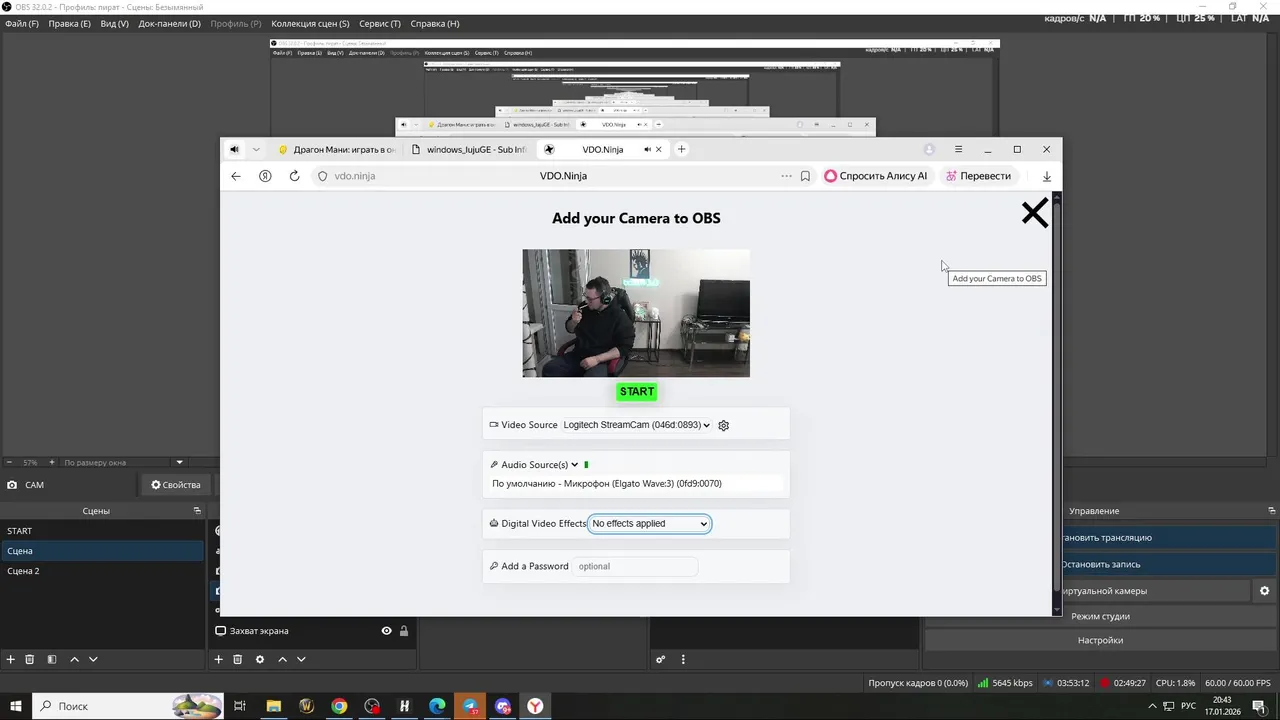Click the green START button
Viewport: 1280px width, 720px height.
point(637,392)
